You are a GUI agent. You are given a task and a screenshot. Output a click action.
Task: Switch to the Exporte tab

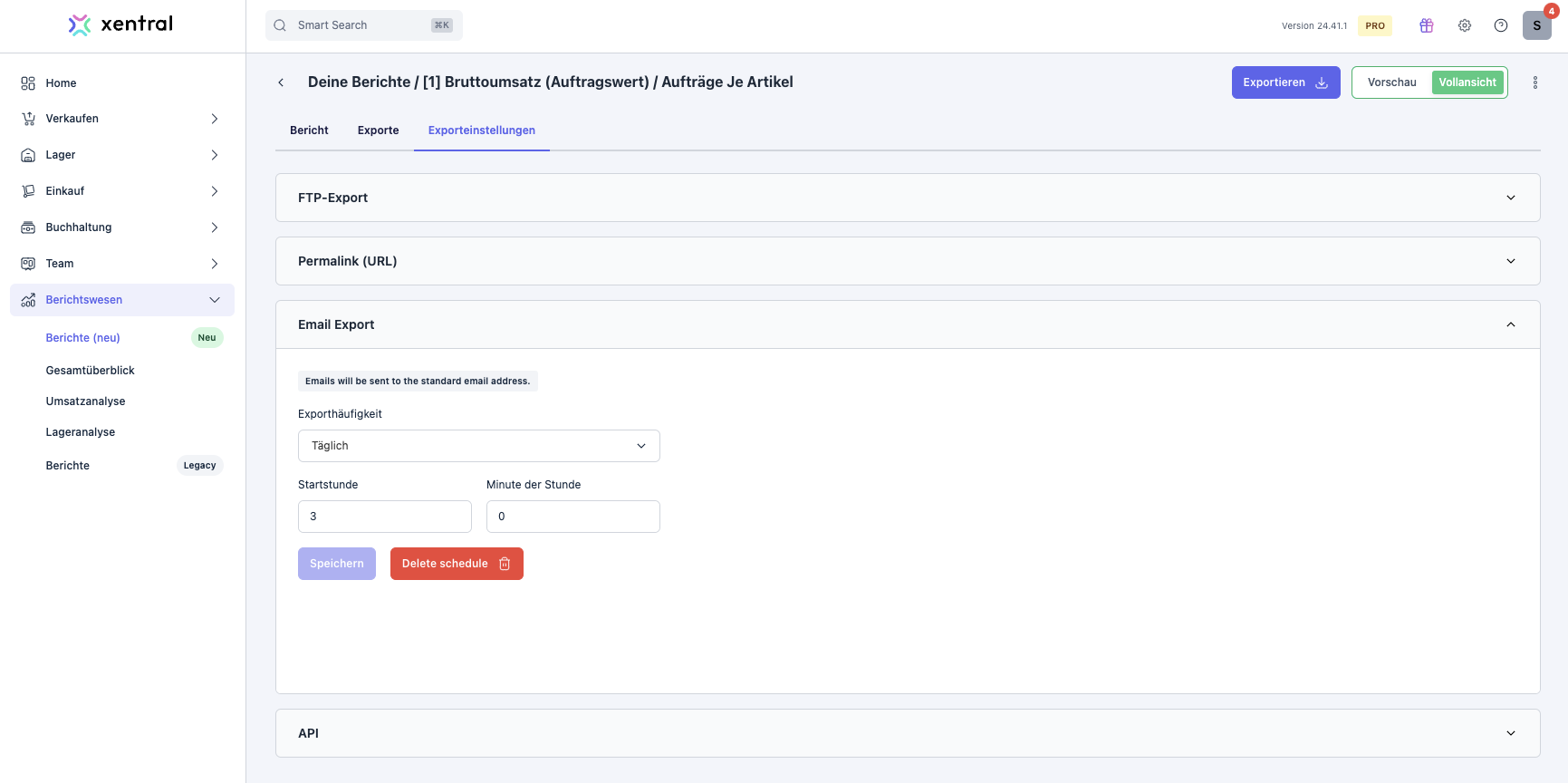378,130
